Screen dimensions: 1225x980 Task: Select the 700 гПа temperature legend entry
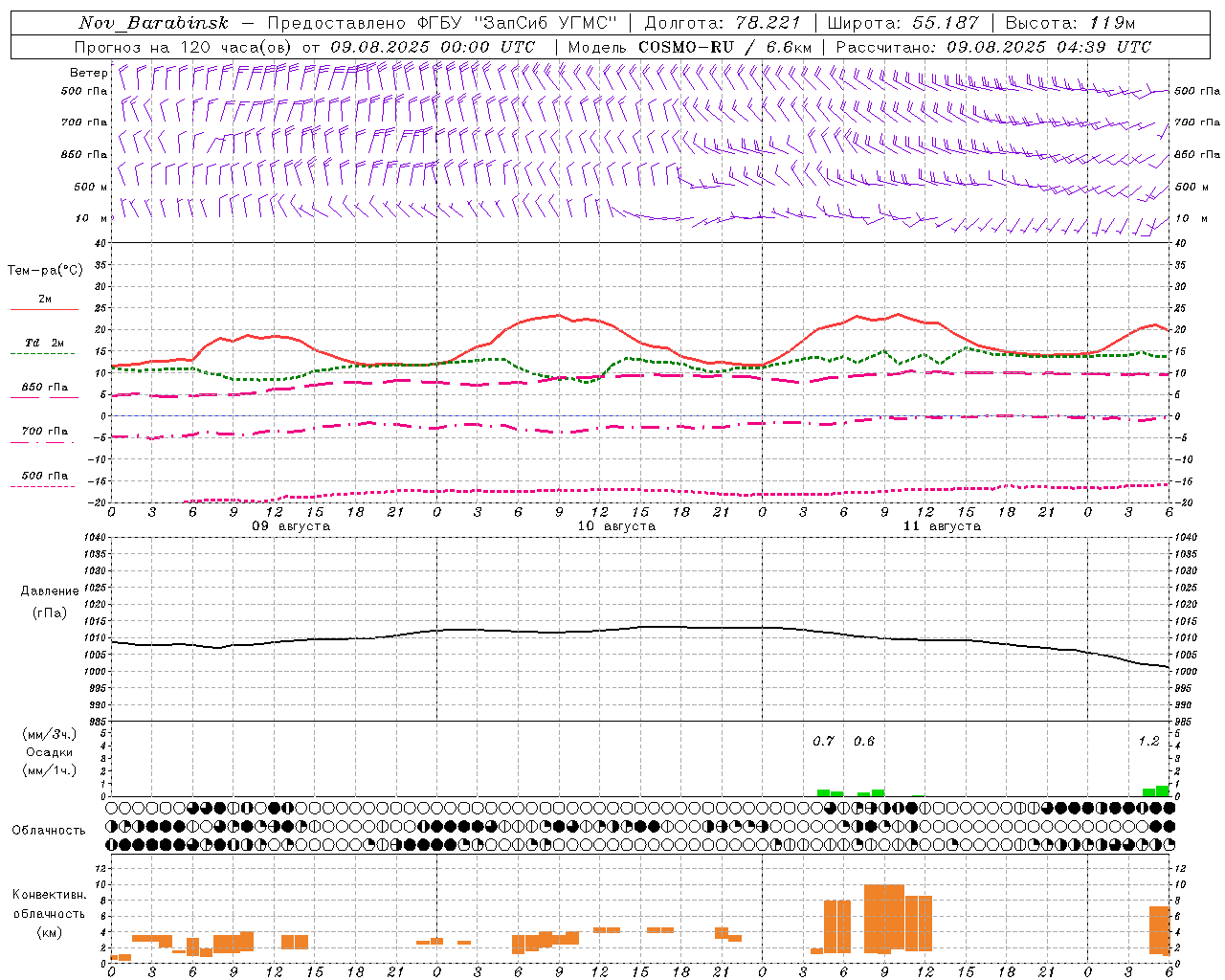[45, 432]
